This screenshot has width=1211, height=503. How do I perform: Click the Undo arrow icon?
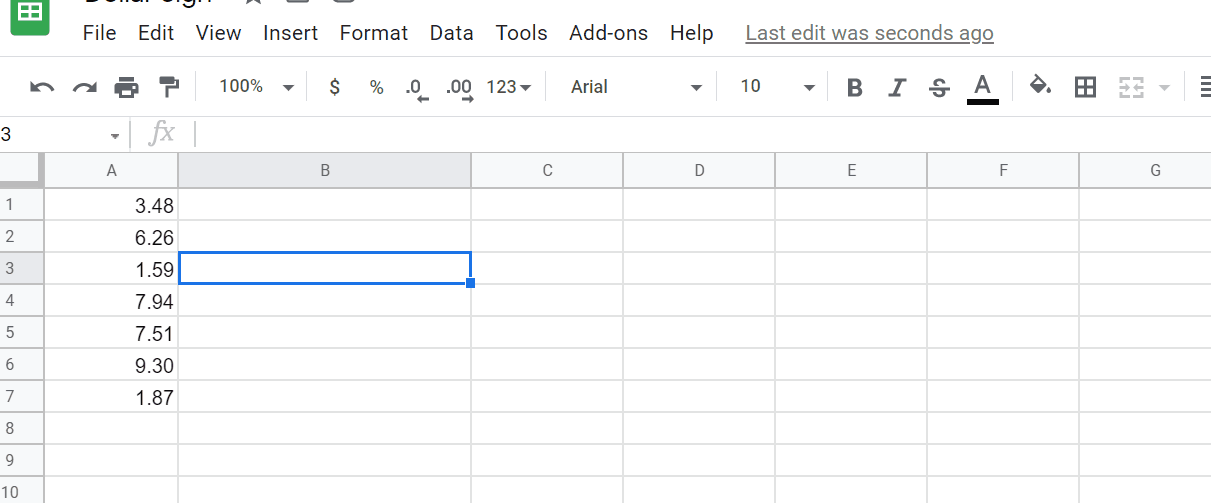[42, 88]
